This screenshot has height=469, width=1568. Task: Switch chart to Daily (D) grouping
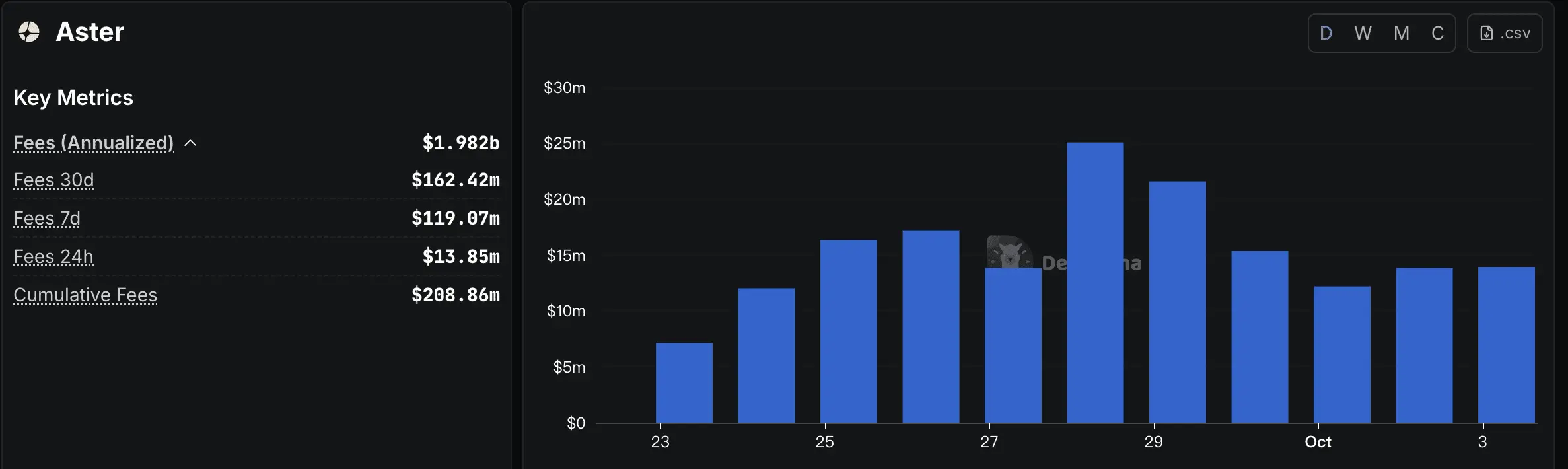click(x=1326, y=33)
